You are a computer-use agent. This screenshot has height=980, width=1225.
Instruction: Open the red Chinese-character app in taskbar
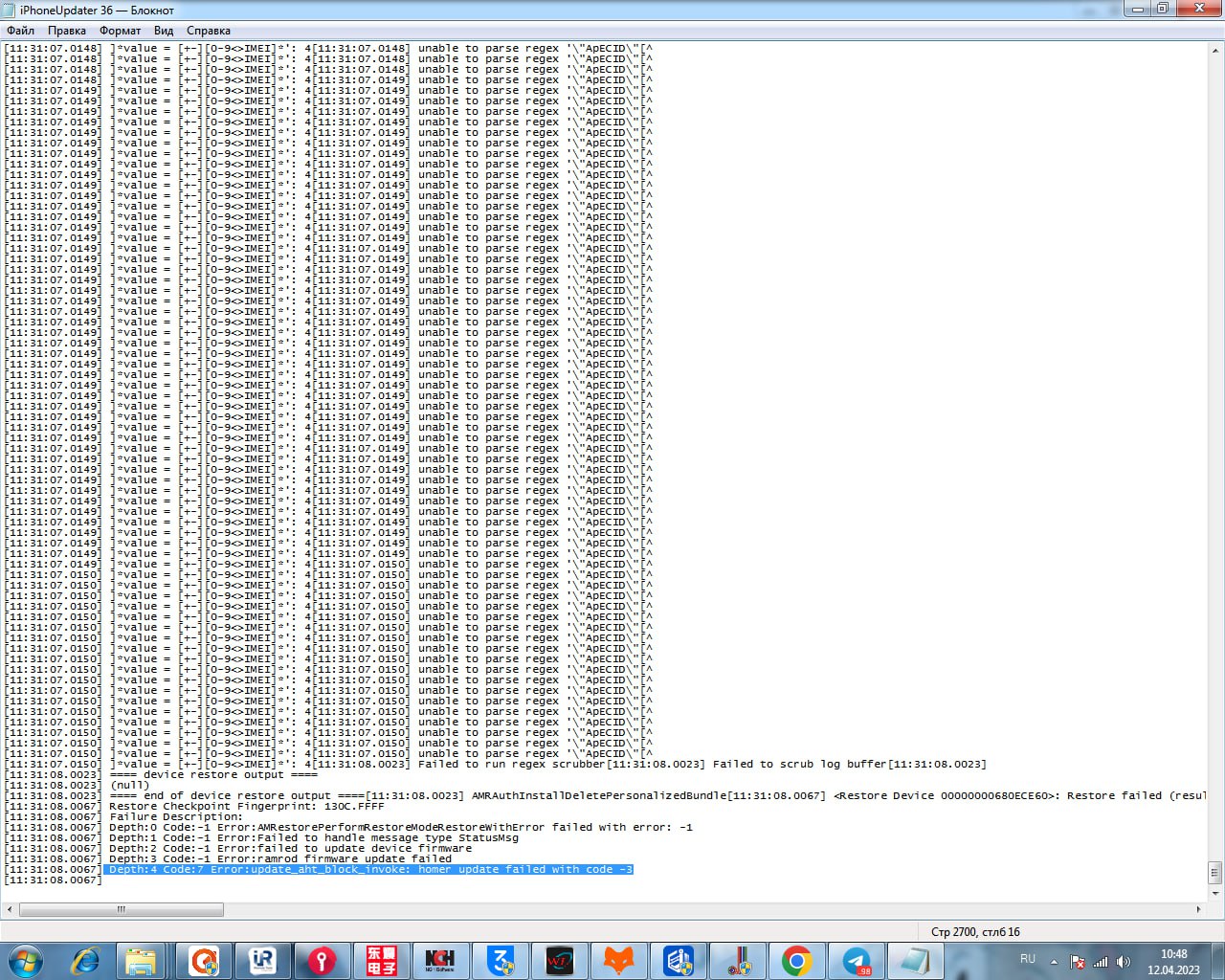click(381, 961)
